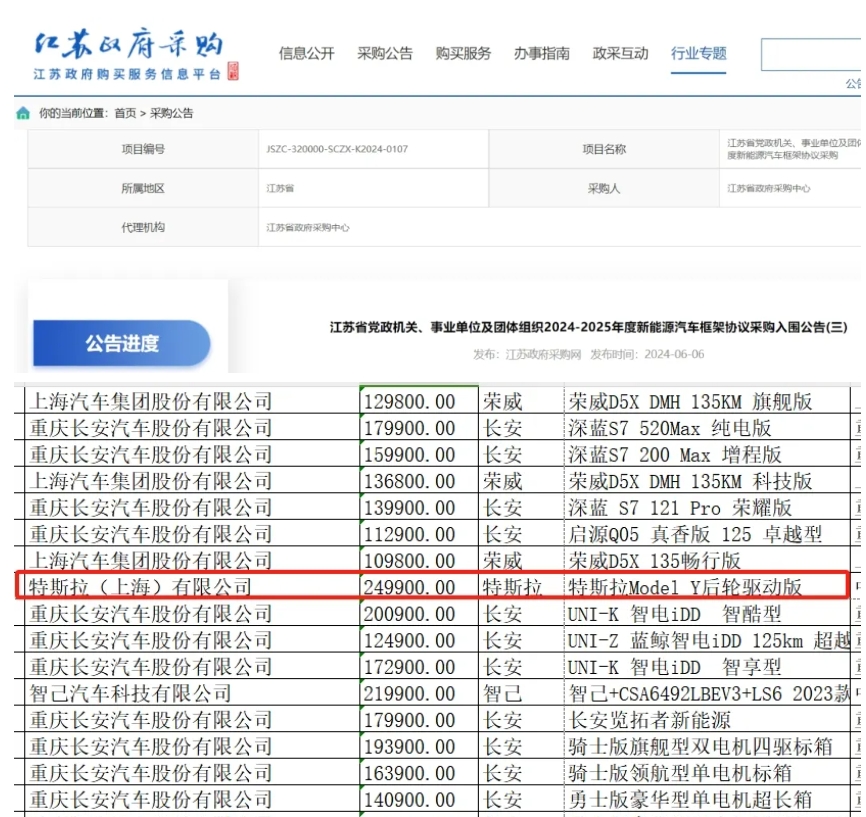Select price cell 139900.00
The image size is (866, 817).
419,507
